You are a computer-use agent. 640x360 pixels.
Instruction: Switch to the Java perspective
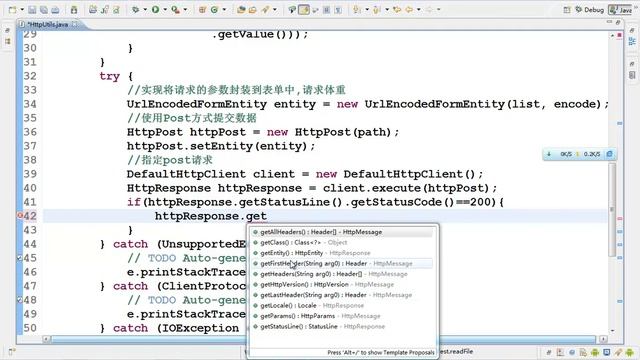point(621,9)
